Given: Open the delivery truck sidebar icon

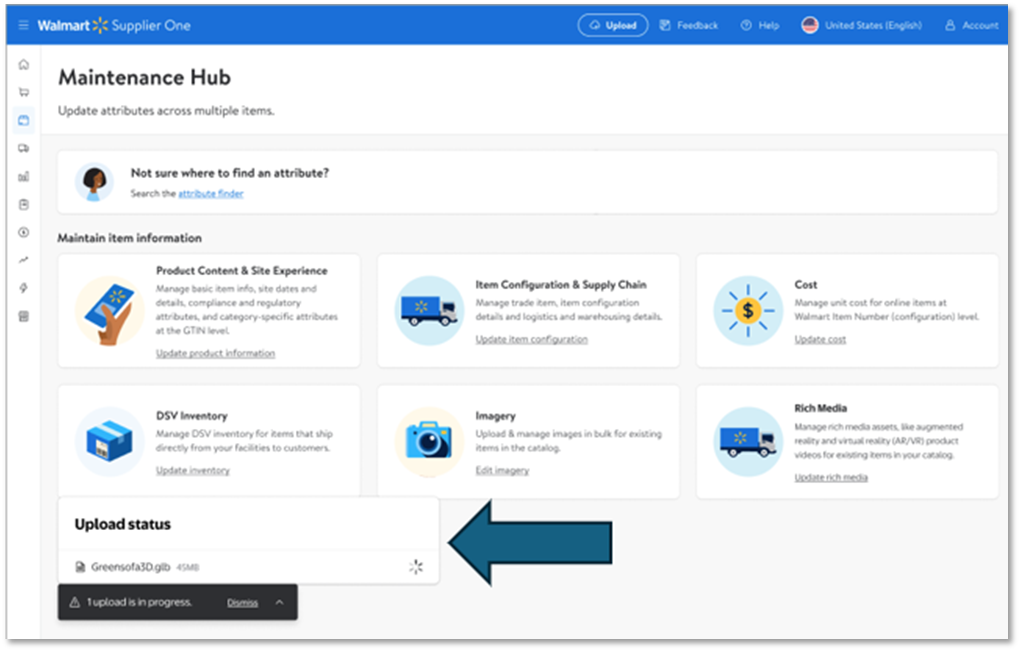Looking at the screenshot, I should click(24, 149).
